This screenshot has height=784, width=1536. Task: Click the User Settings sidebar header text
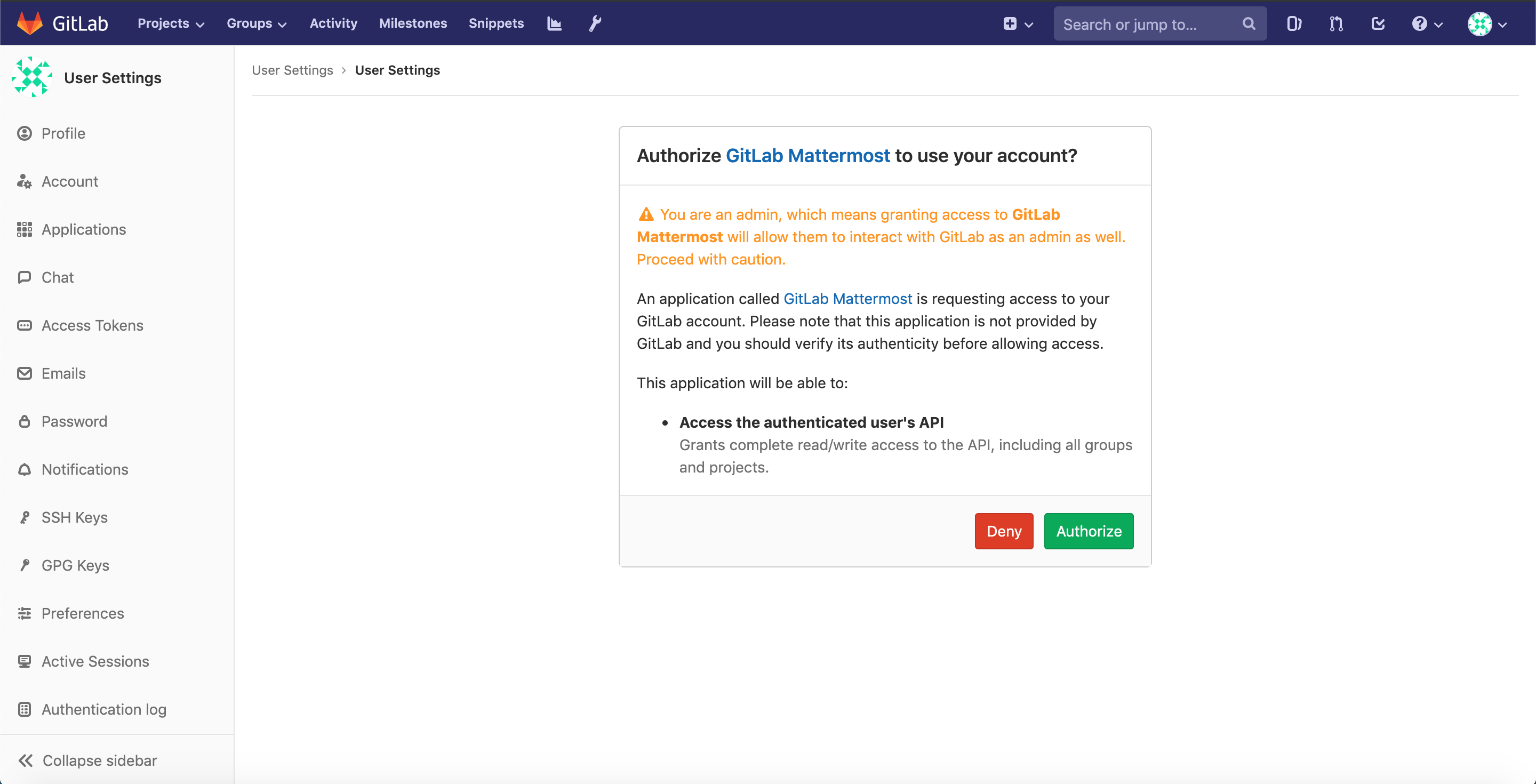click(113, 78)
